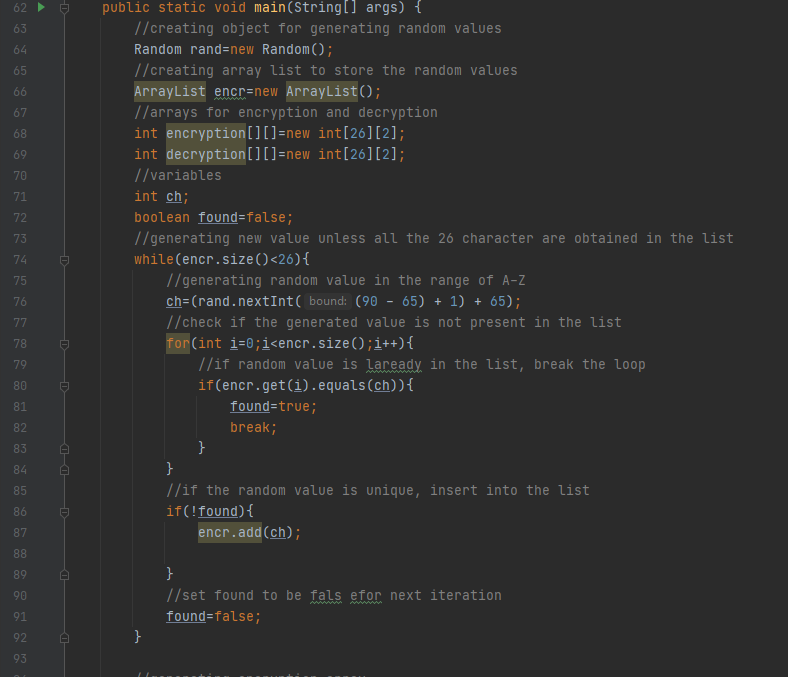Click the '//variables' comment
This screenshot has width=788, height=677.
point(177,175)
